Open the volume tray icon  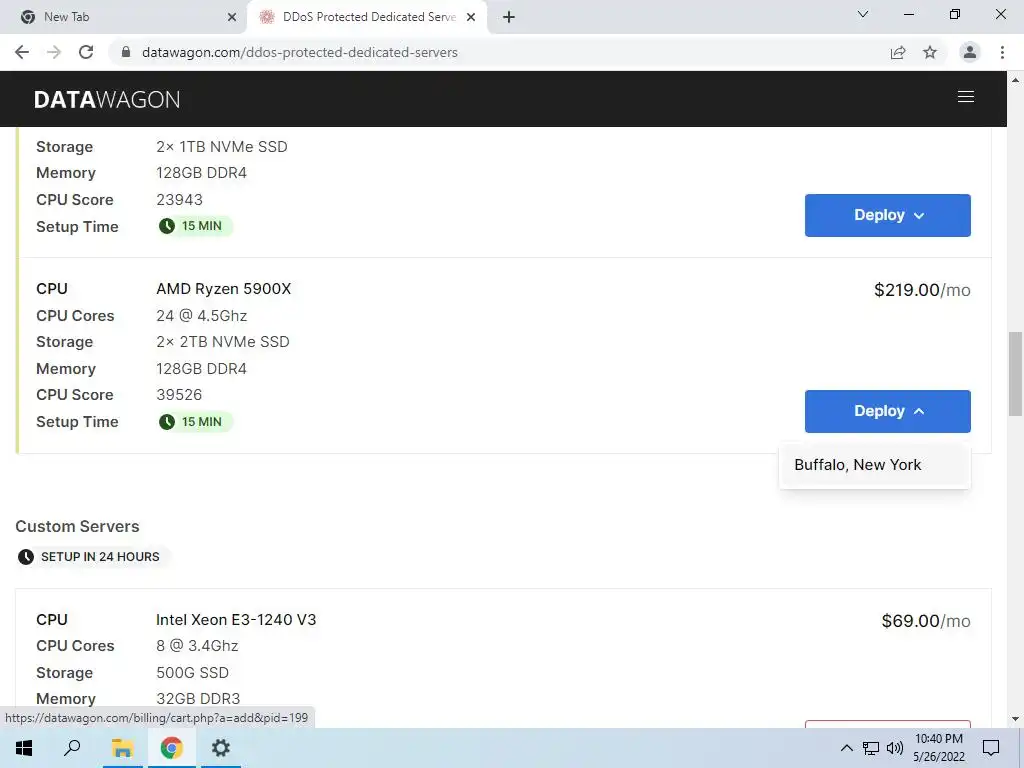point(895,748)
